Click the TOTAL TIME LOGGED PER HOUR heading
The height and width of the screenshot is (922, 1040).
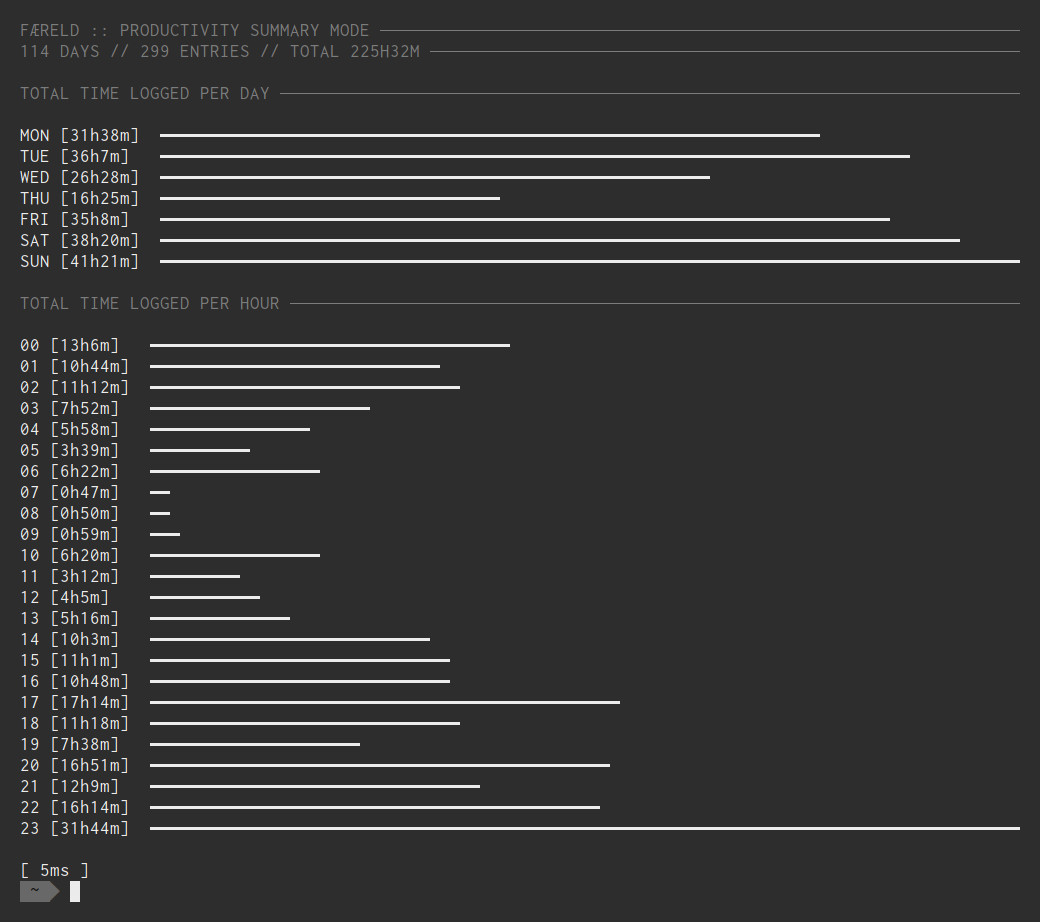pos(150,304)
